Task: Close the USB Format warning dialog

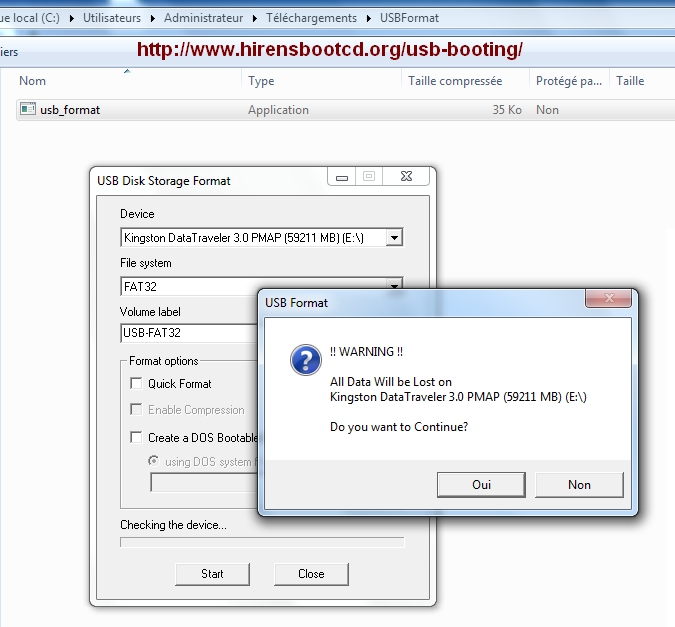Action: click(608, 301)
